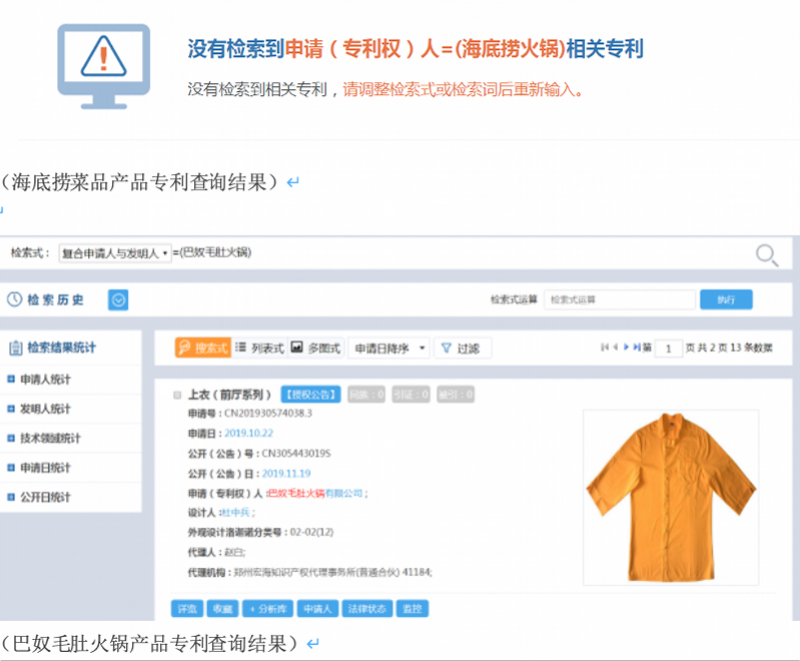Click application number CN201930574038.3
The height and width of the screenshot is (661, 800).
click(x=268, y=413)
